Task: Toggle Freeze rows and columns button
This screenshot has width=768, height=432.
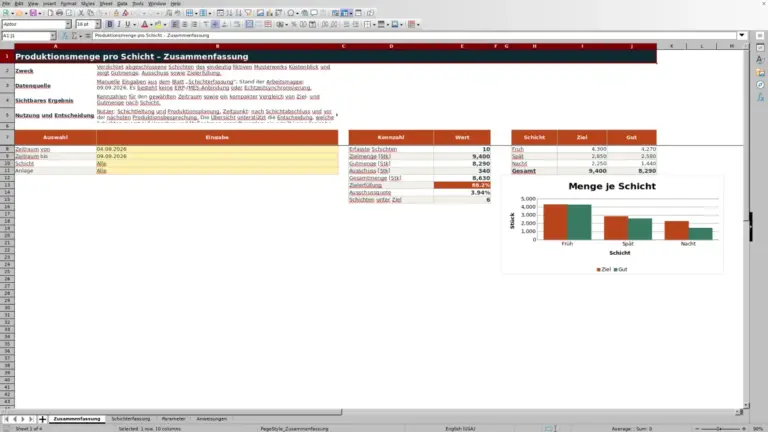Action: (345, 13)
